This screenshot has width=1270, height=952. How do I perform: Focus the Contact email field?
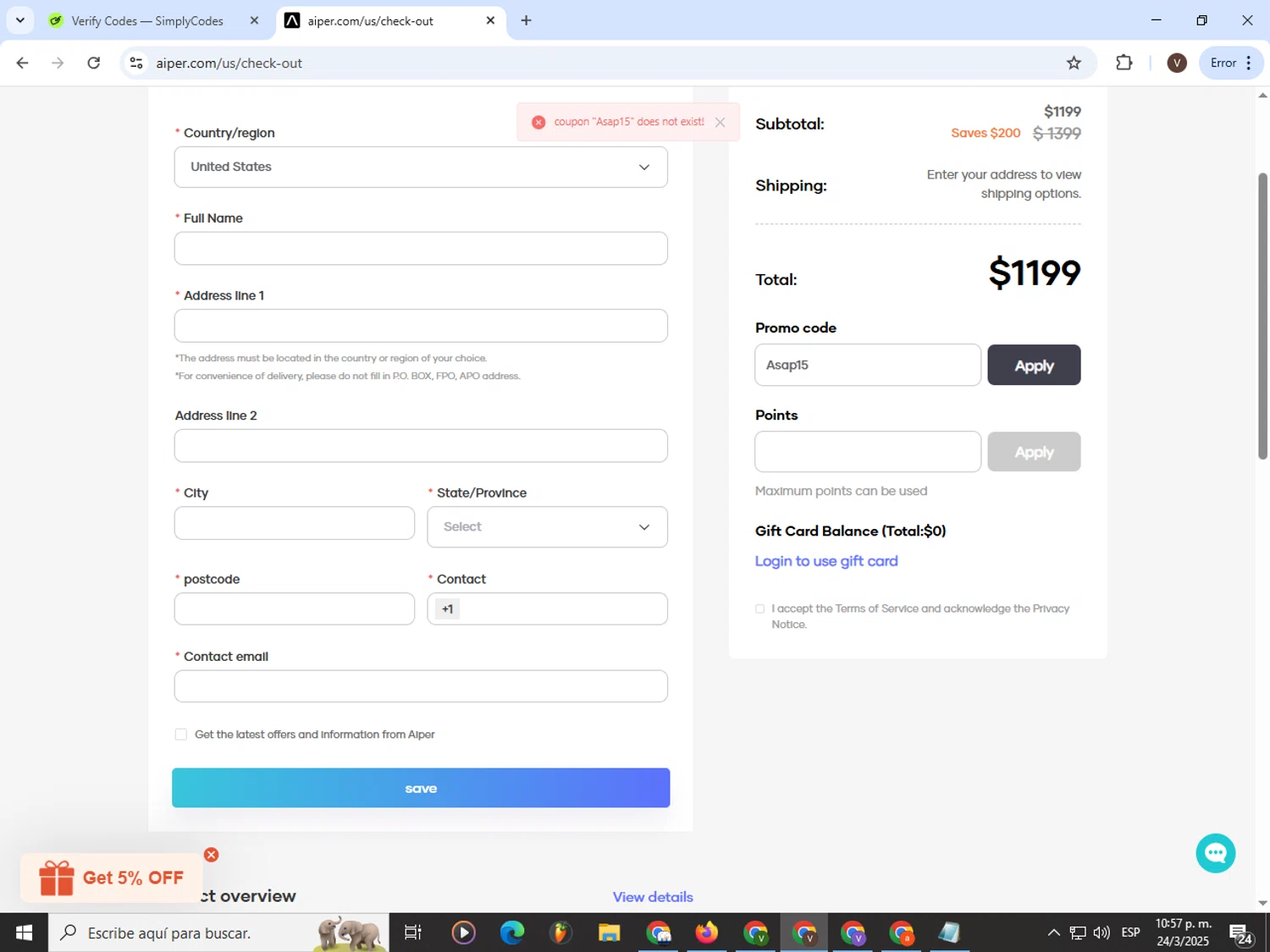(421, 686)
